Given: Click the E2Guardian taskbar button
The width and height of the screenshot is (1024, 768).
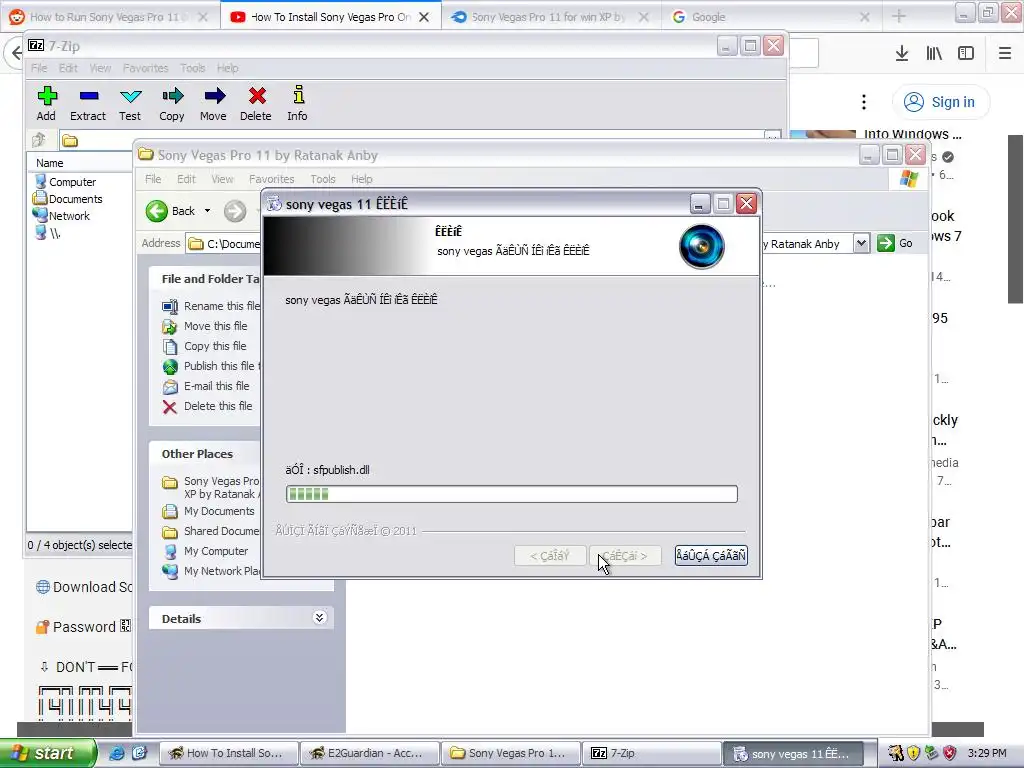Looking at the screenshot, I should click(x=368, y=753).
